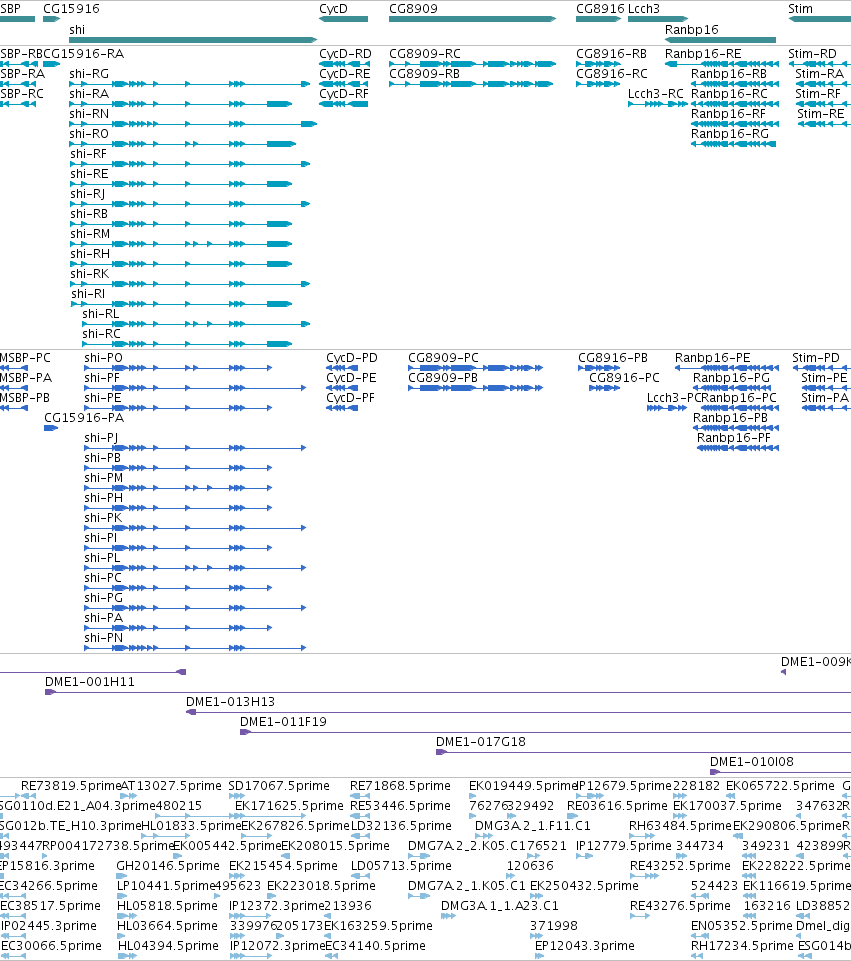Click transcript CG8916-RB
The width and height of the screenshot is (851, 961).
tap(599, 64)
